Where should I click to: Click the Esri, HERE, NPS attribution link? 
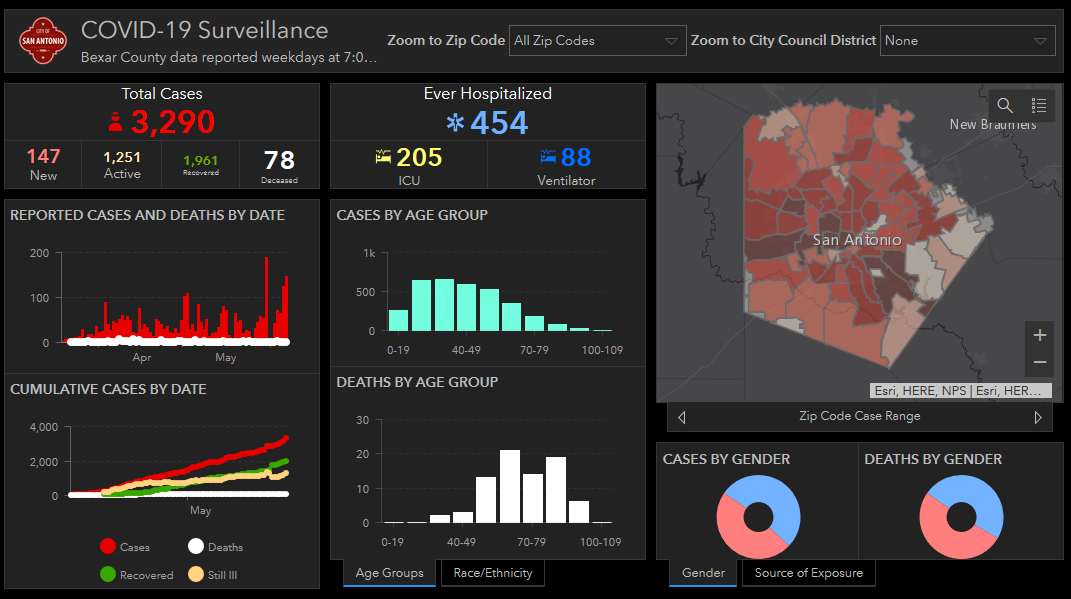[919, 391]
